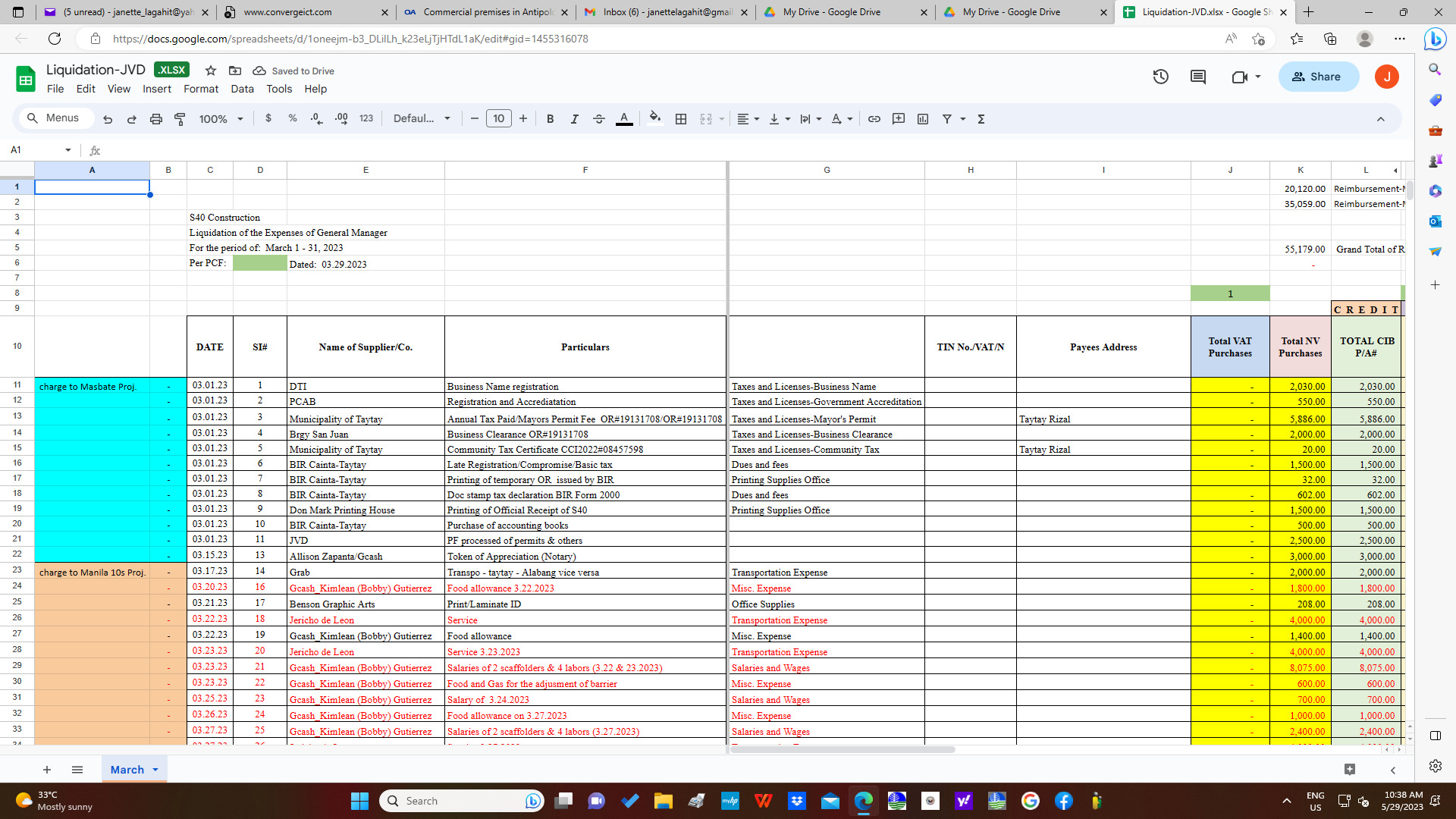The image size is (1456, 819).
Task: Click the font size input field
Action: (498, 119)
